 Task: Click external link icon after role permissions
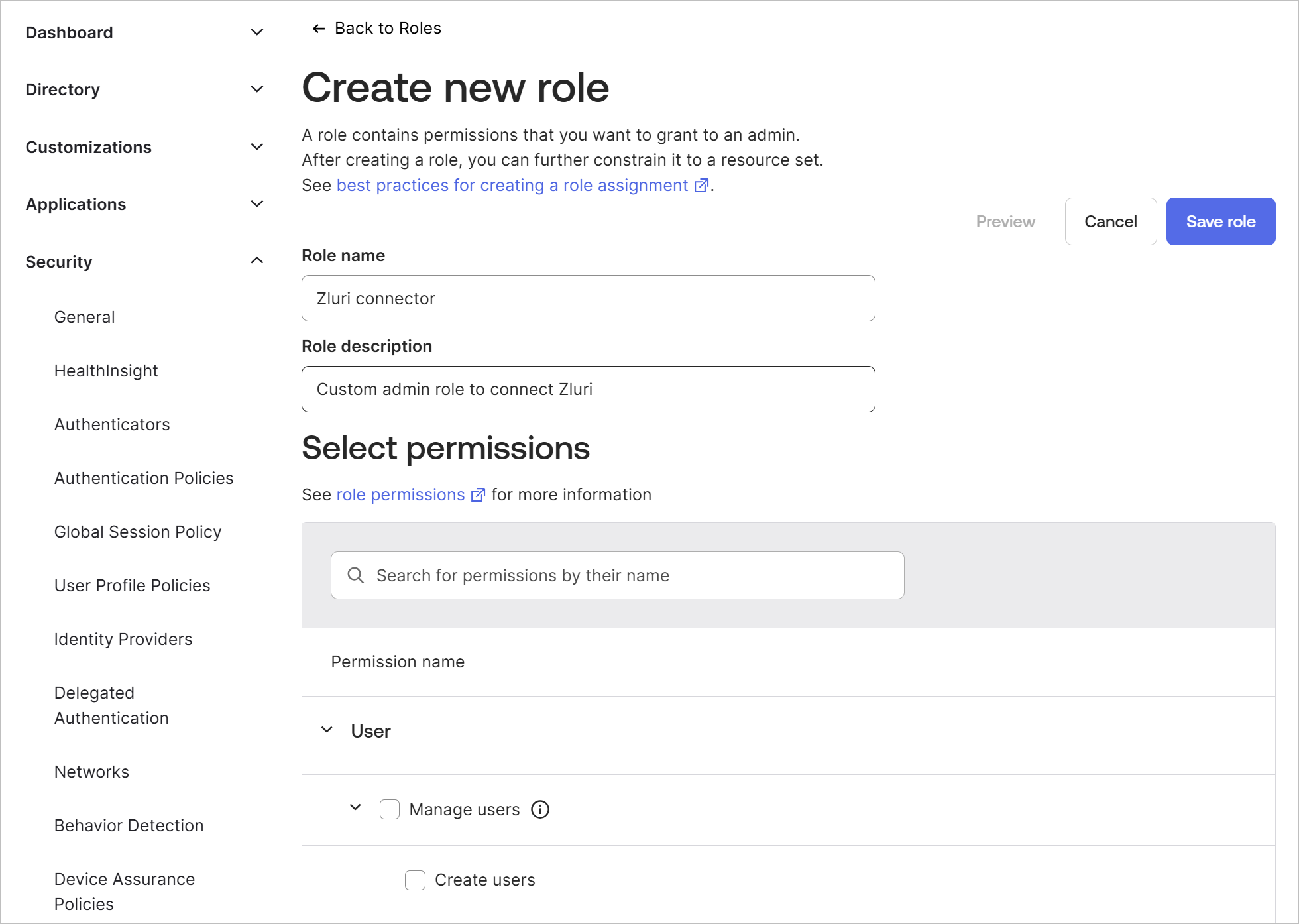point(477,495)
